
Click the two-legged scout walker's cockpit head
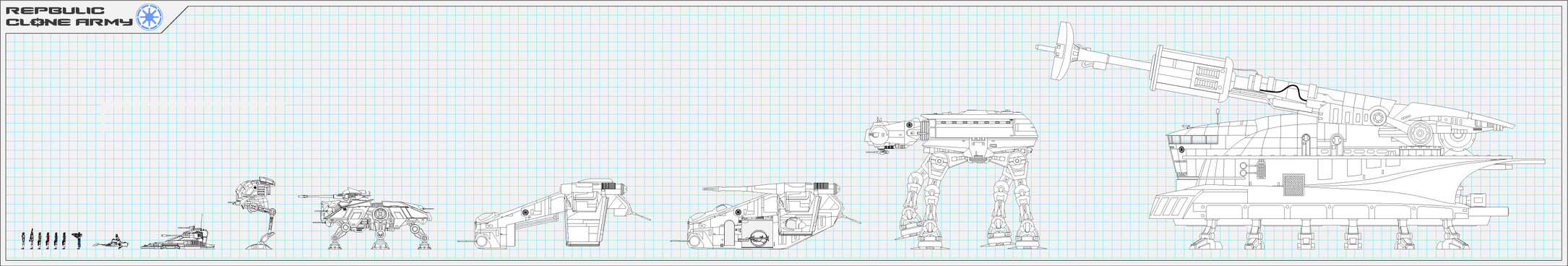(x=253, y=192)
